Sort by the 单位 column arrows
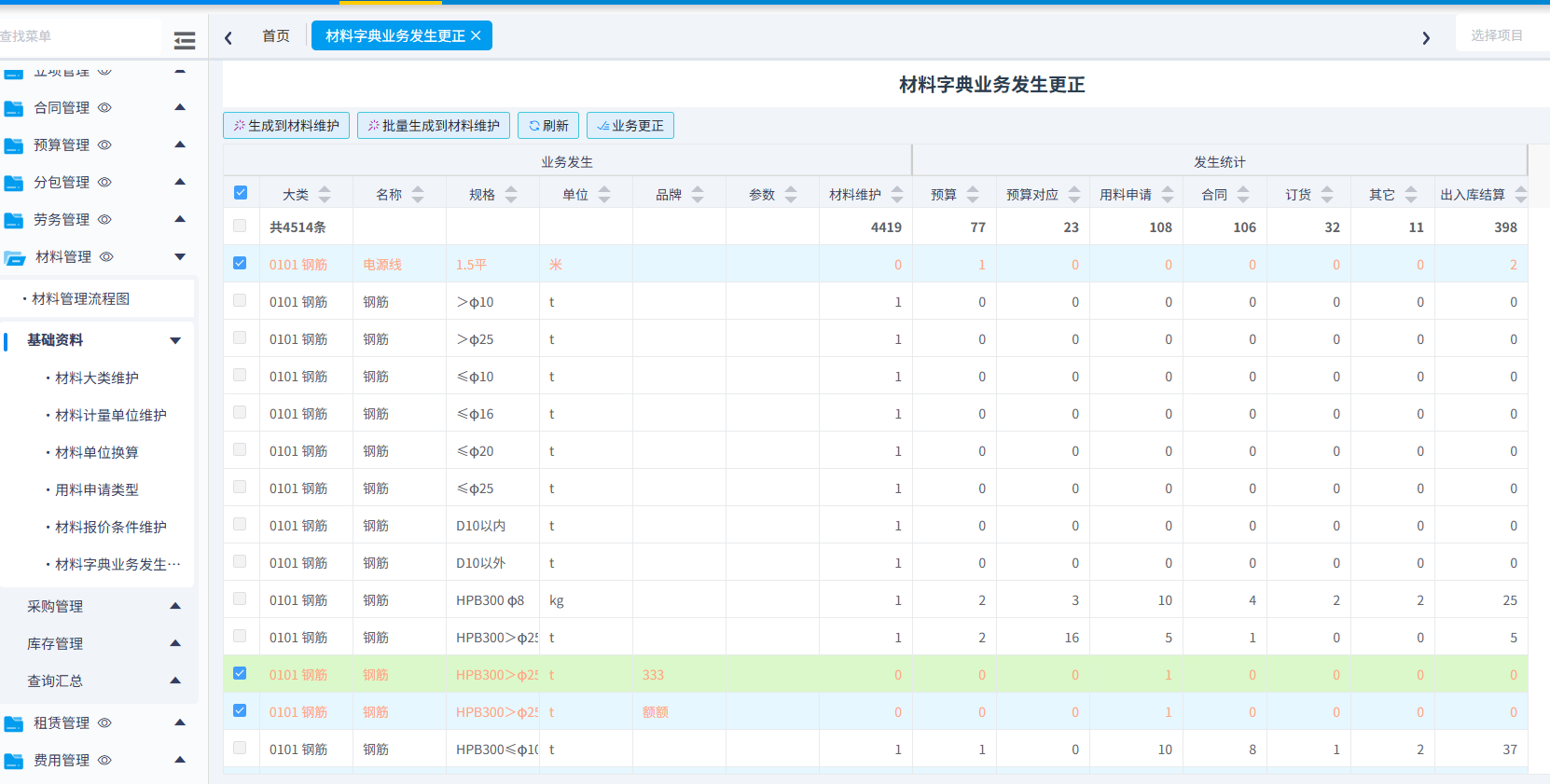The image size is (1550, 784). (604, 194)
